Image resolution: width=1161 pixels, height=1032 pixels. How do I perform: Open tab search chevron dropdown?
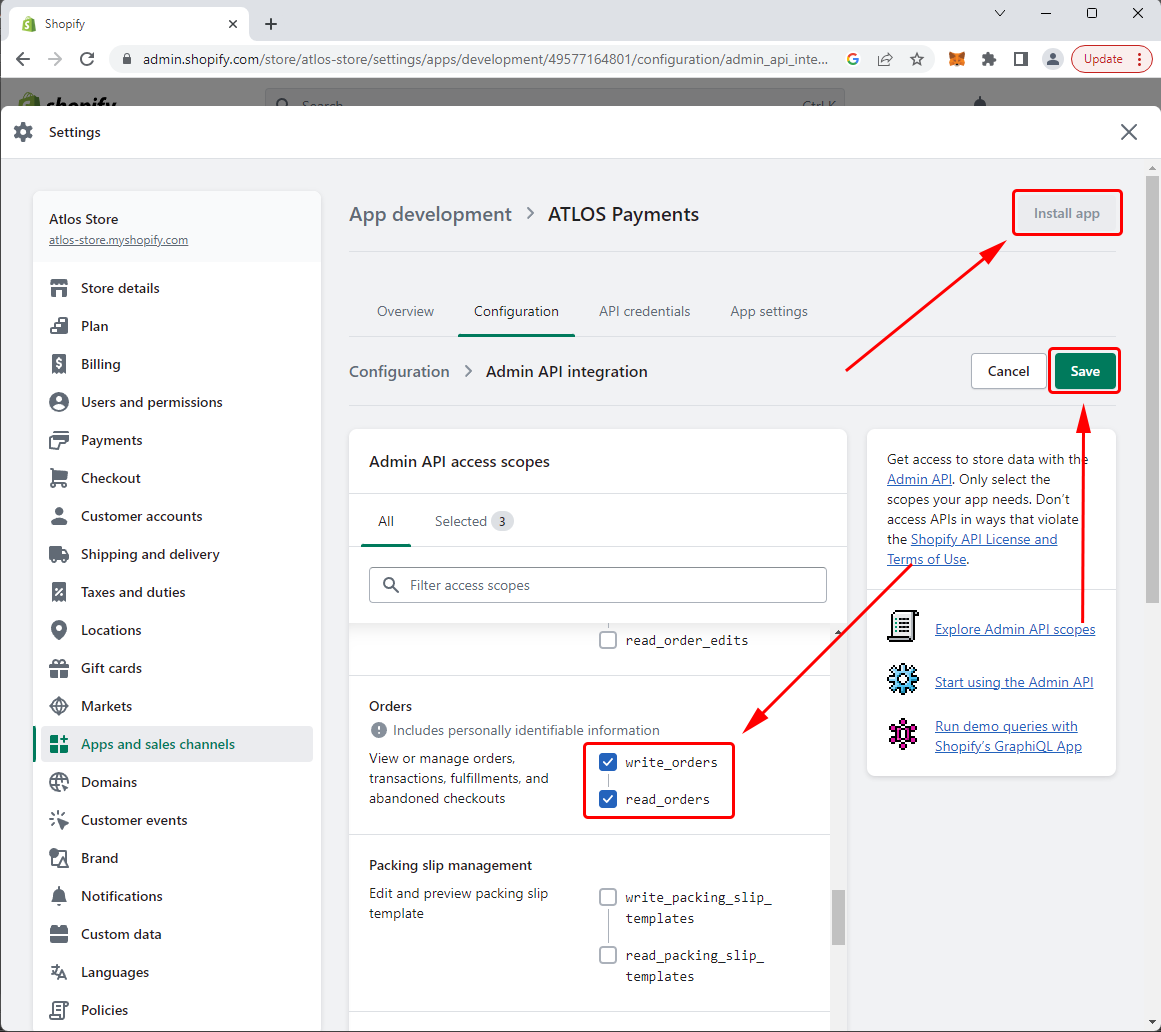click(x=1000, y=13)
